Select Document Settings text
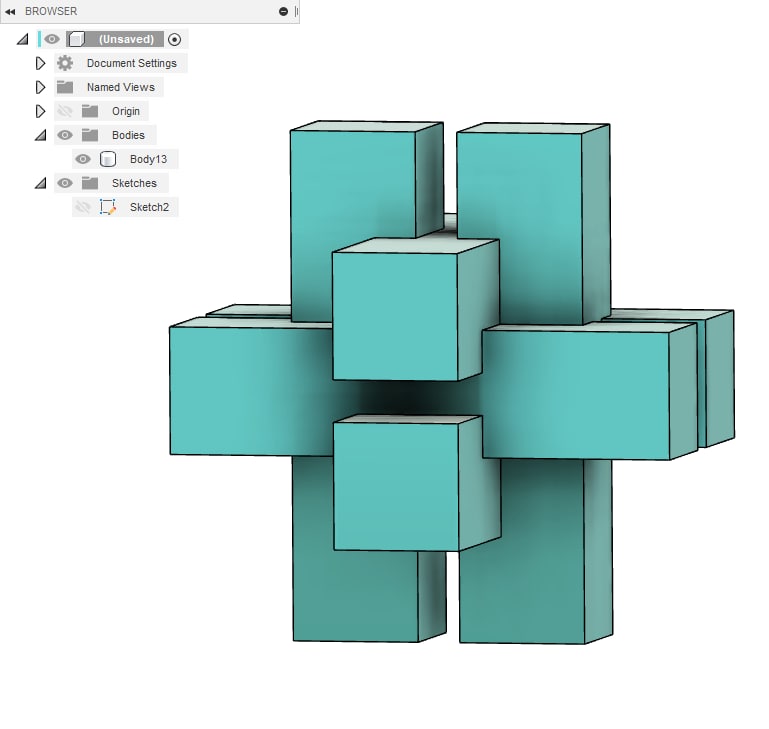This screenshot has width=769, height=729. (x=131, y=63)
